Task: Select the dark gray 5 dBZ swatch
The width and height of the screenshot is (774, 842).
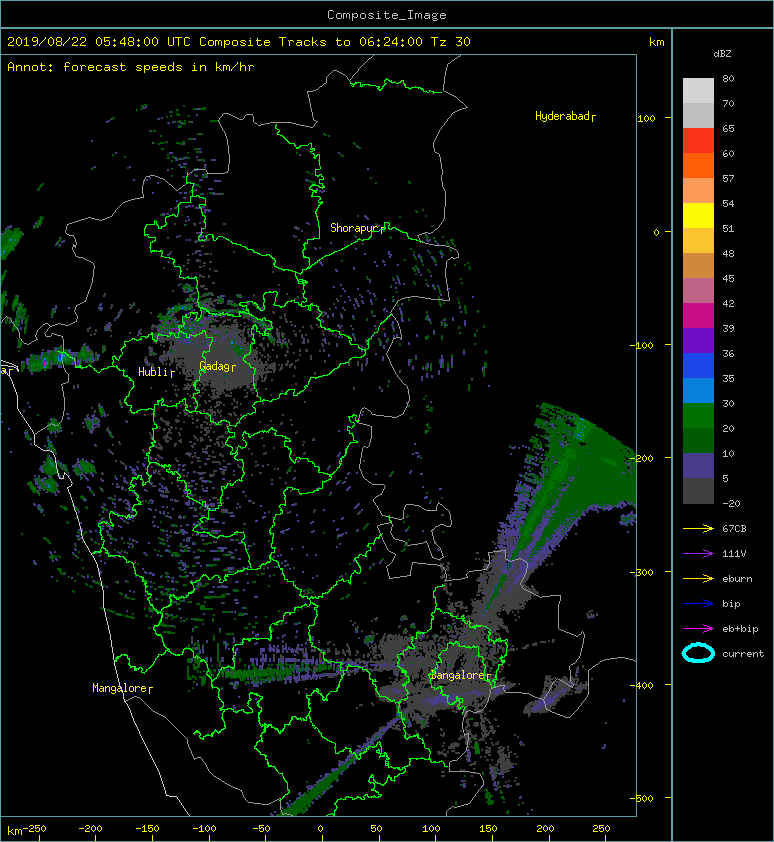Action: [x=698, y=491]
